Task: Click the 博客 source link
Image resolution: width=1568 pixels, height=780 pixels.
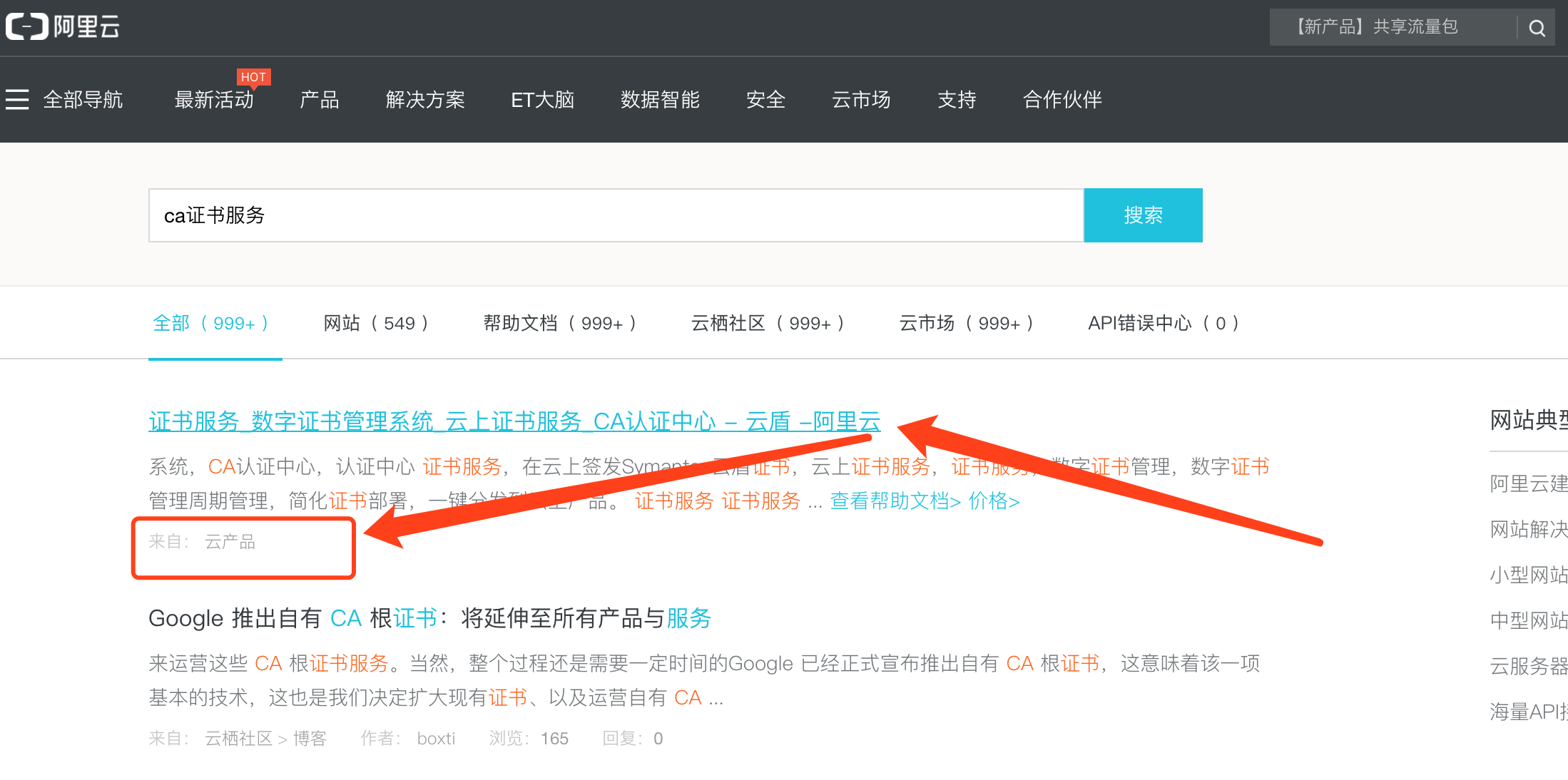Action: coord(310,739)
